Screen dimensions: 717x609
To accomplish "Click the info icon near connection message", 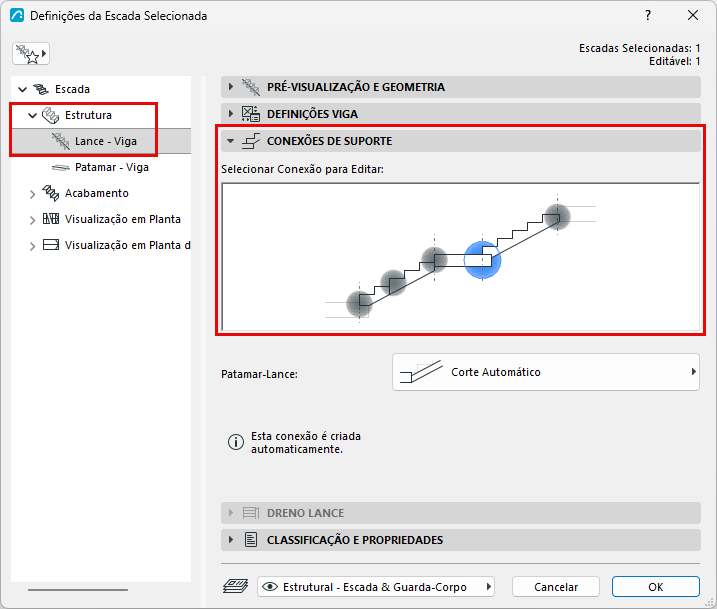I will click(x=236, y=442).
